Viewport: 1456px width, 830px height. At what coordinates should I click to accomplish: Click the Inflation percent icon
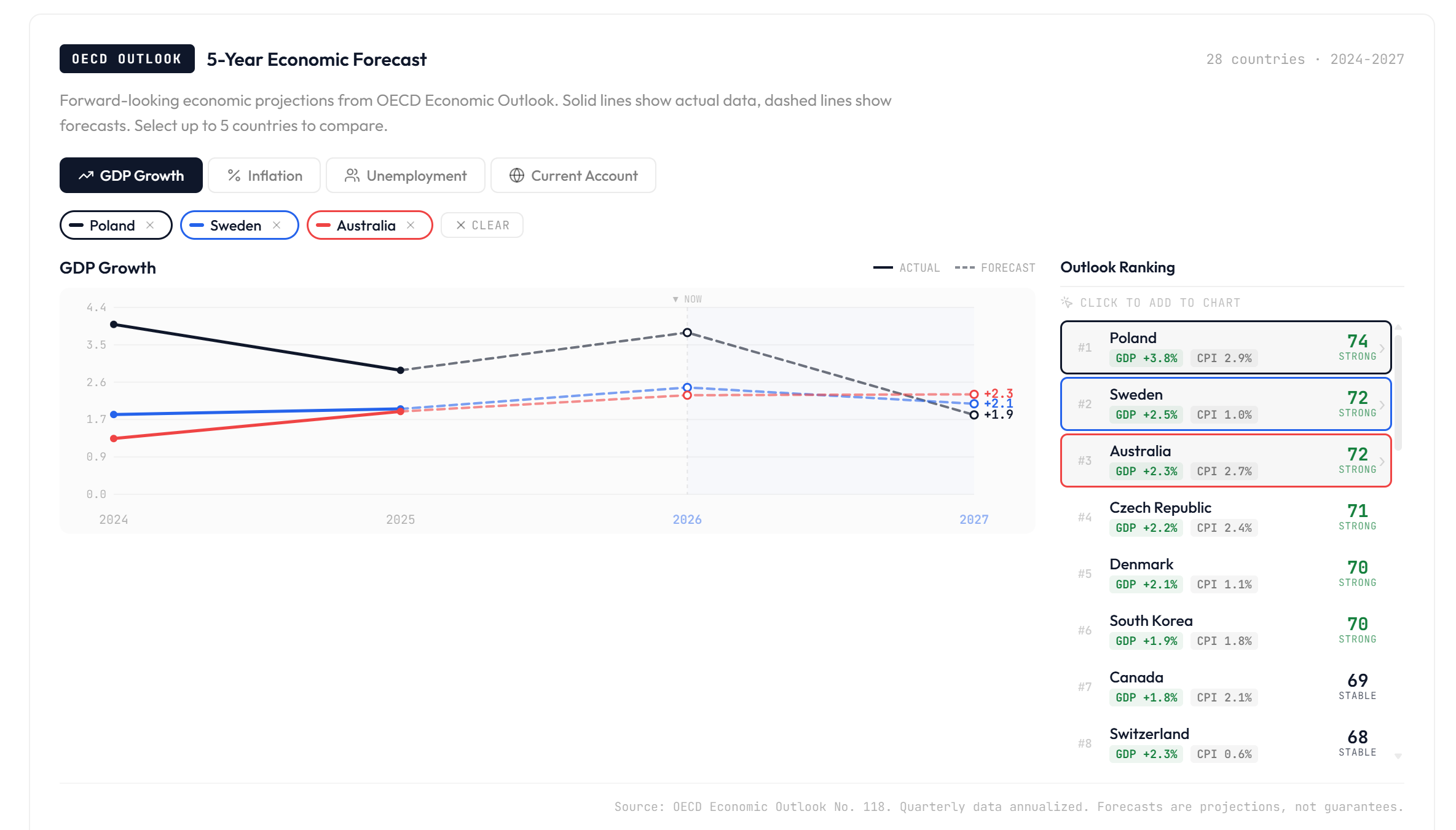234,176
